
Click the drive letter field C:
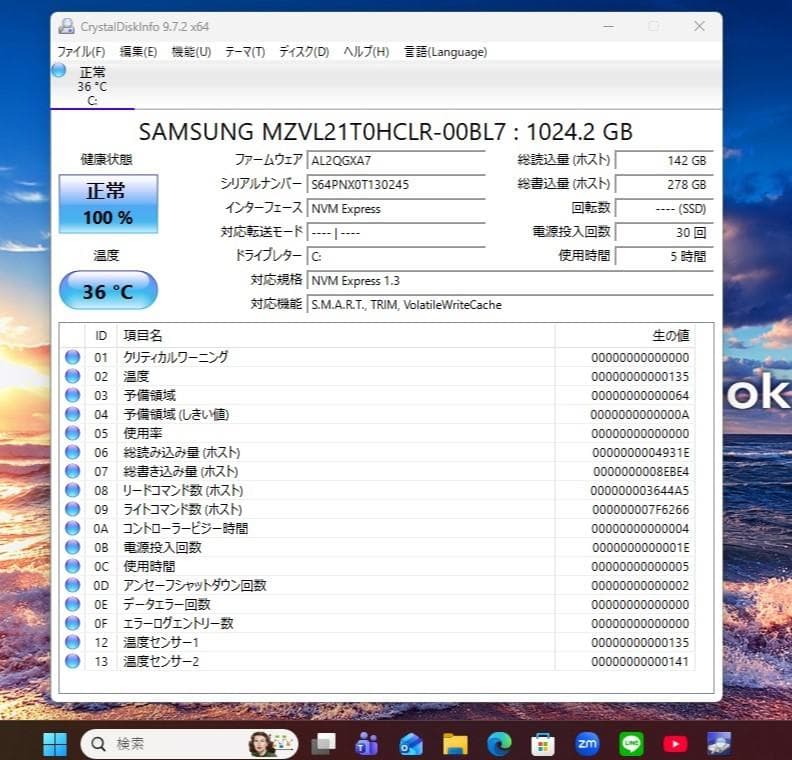[x=396, y=257]
